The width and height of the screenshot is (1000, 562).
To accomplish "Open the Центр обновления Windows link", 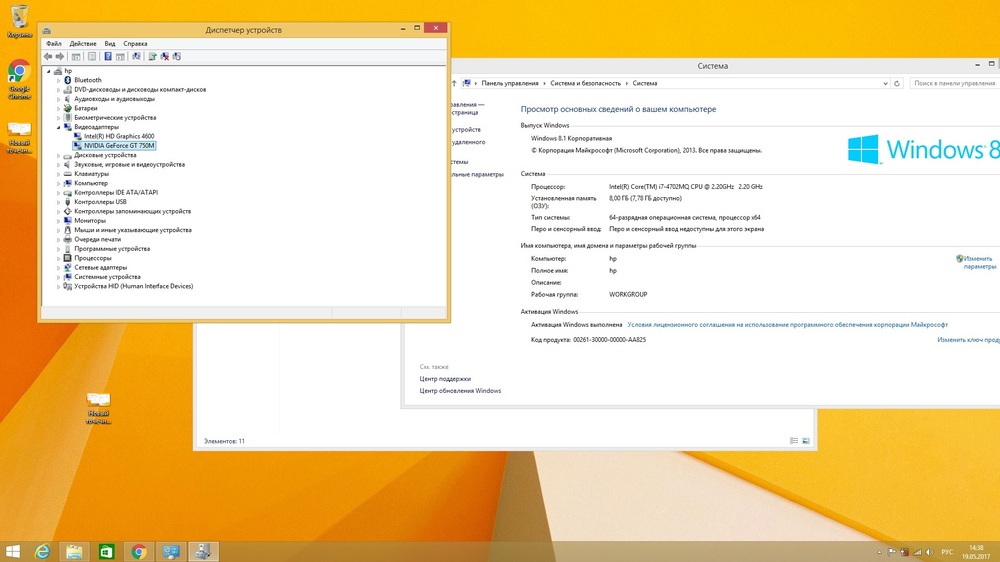I will click(460, 391).
